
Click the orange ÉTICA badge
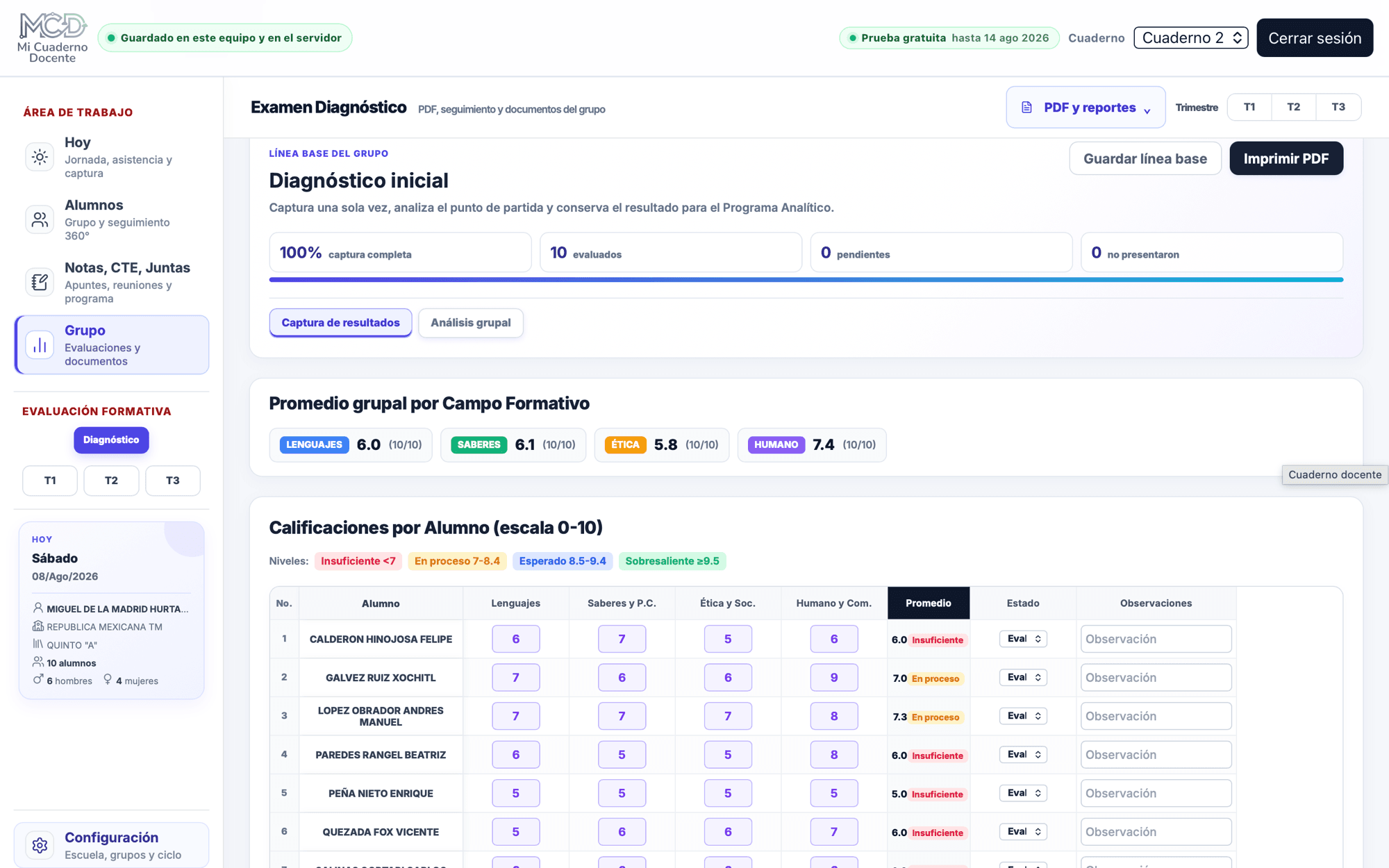pyautogui.click(x=625, y=445)
